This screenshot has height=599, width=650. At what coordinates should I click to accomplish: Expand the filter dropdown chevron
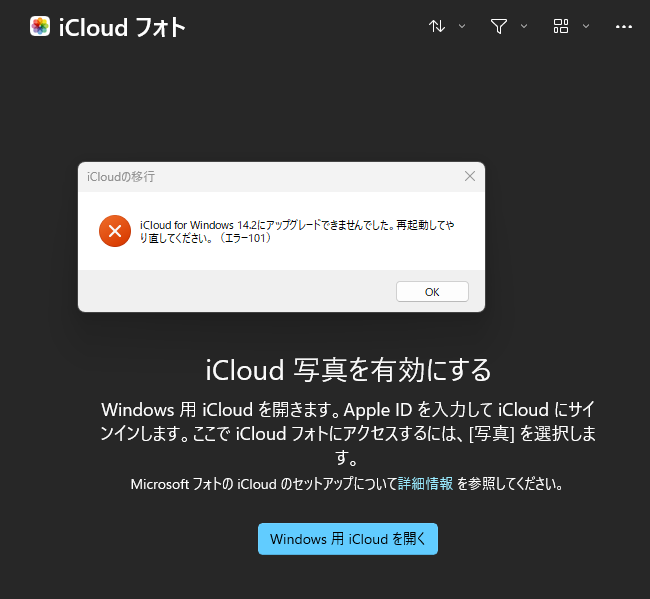[524, 27]
